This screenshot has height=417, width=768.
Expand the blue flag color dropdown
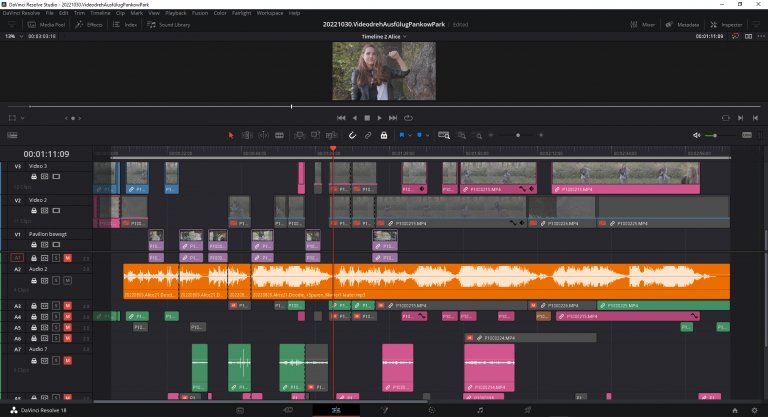coord(410,134)
